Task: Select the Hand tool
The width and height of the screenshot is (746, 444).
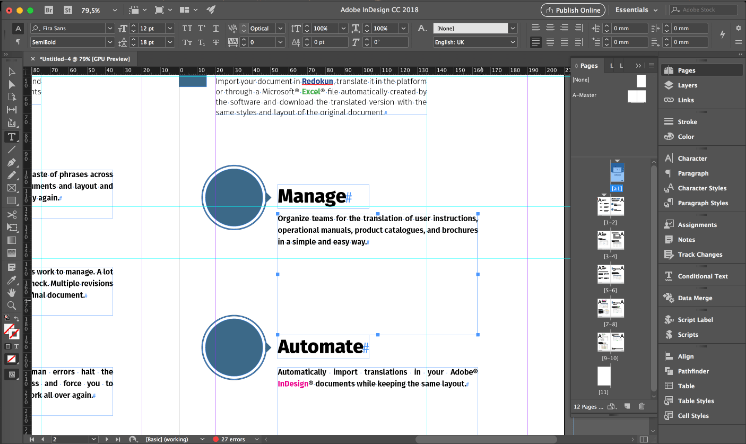Action: pos(12,292)
